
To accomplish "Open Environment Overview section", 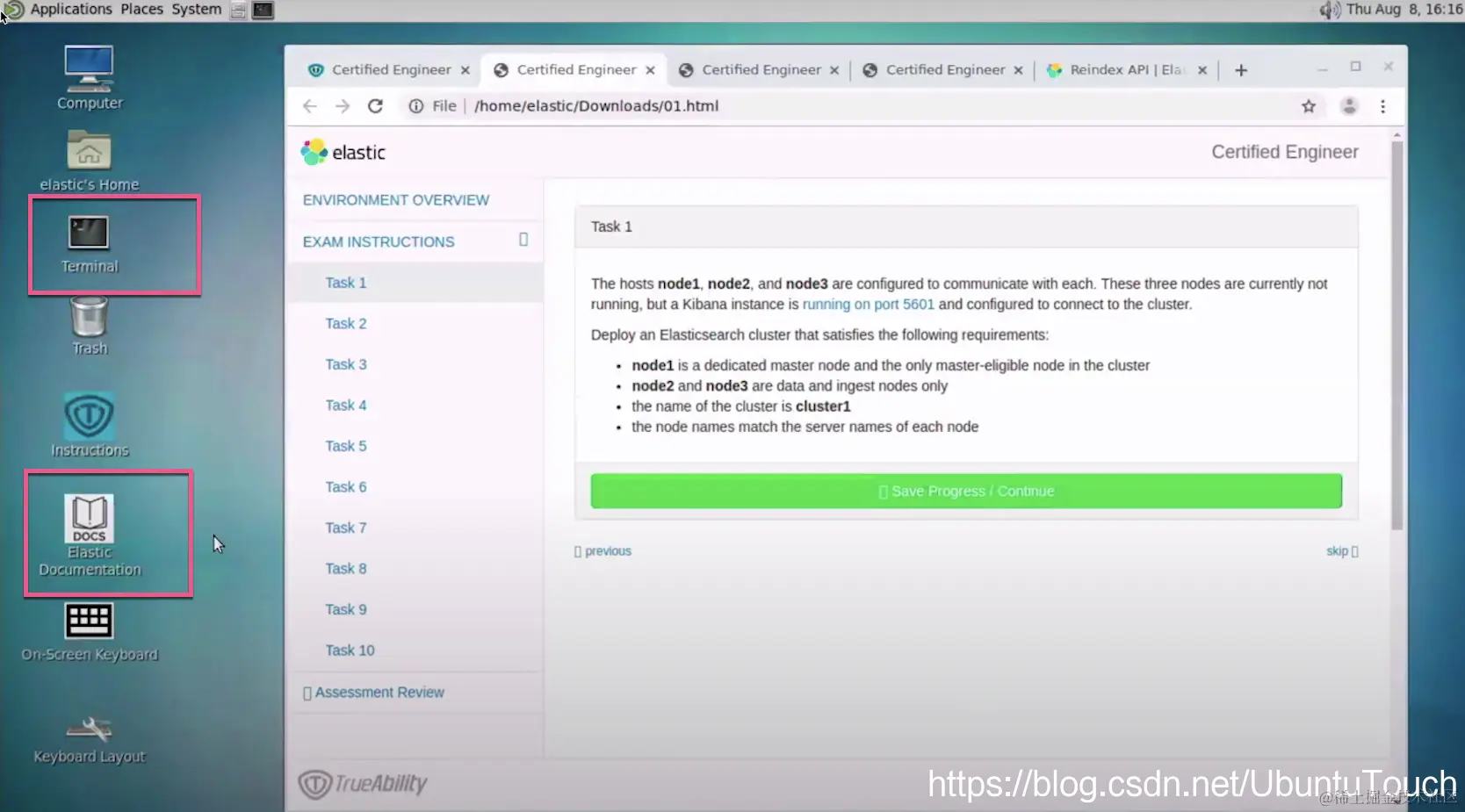I will [396, 200].
